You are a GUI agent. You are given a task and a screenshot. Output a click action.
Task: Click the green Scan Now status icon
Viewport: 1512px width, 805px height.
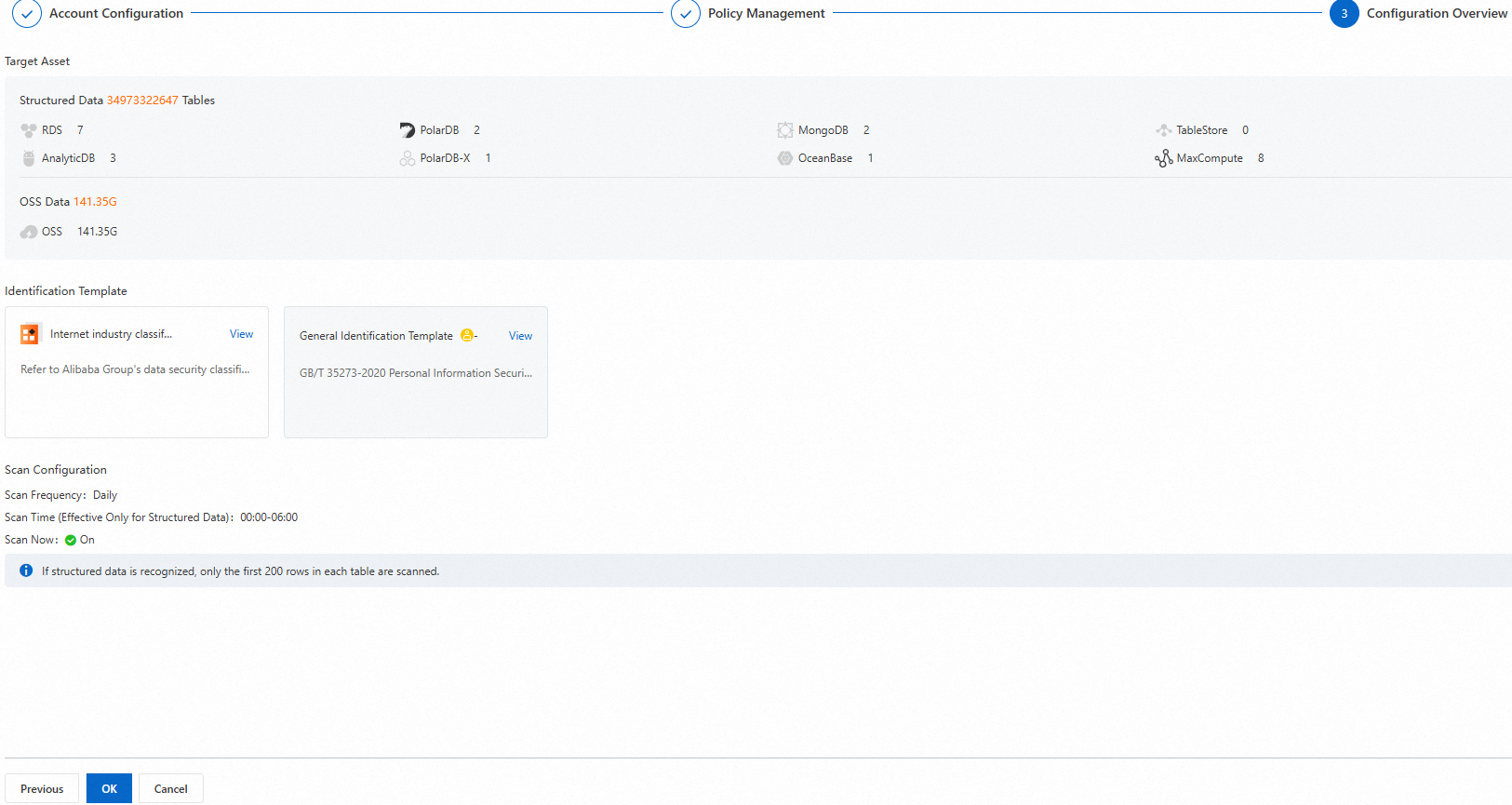(x=71, y=540)
